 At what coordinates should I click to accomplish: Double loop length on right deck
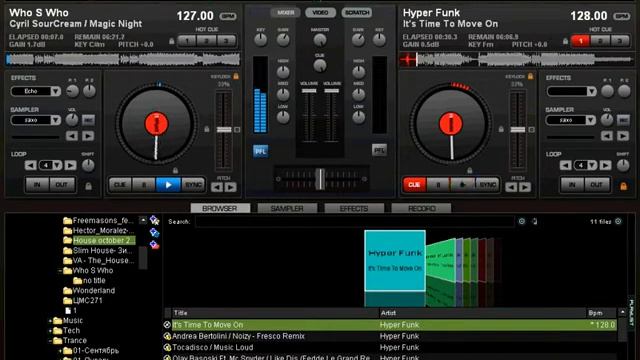pyautogui.click(x=606, y=165)
